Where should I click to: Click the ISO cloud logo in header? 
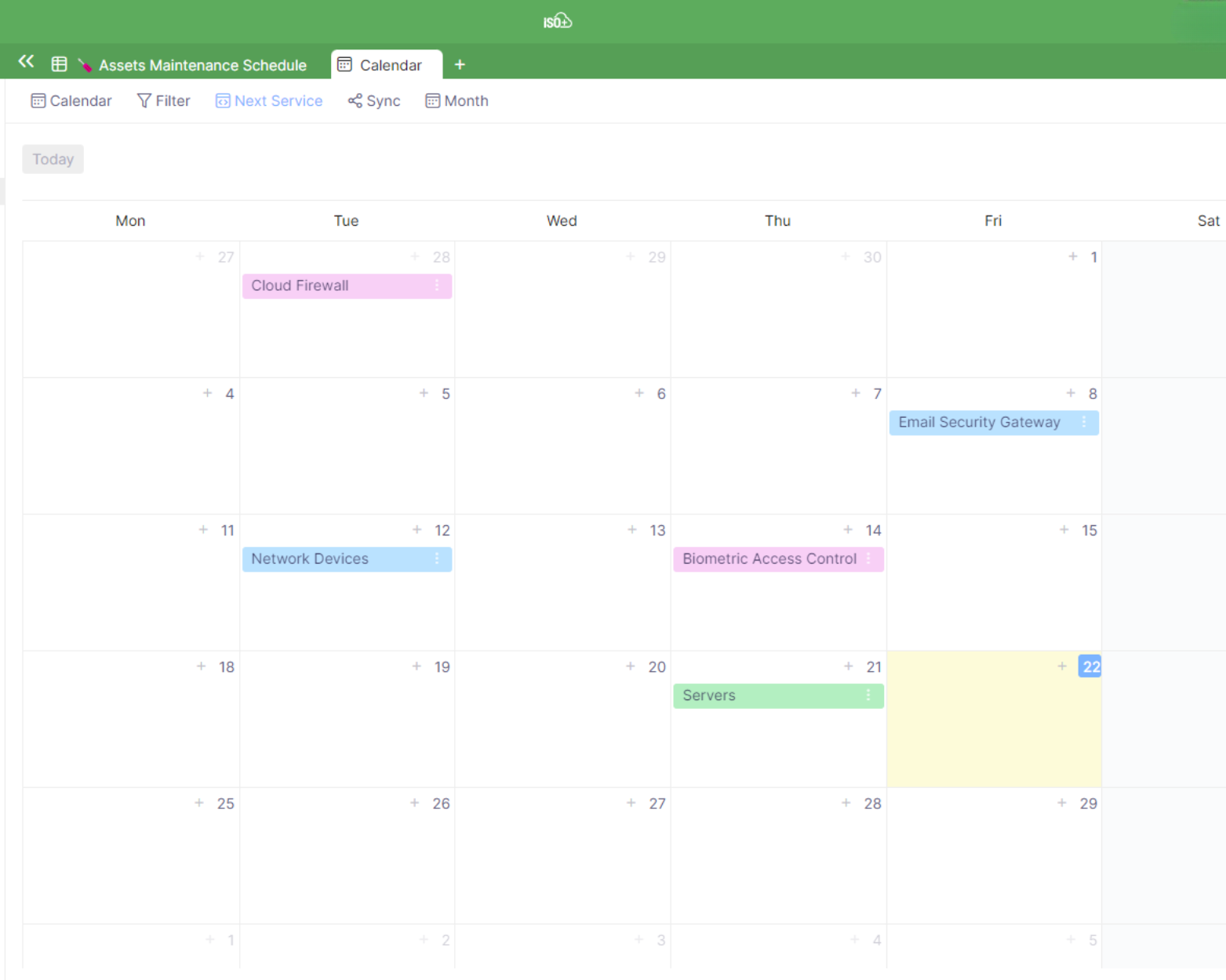point(558,21)
